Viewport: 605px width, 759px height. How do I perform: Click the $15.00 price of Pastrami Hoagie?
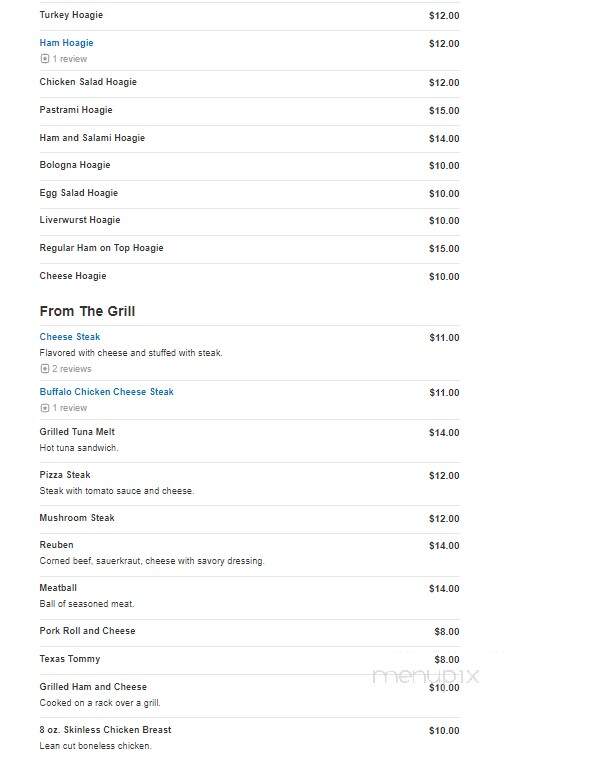click(x=444, y=111)
